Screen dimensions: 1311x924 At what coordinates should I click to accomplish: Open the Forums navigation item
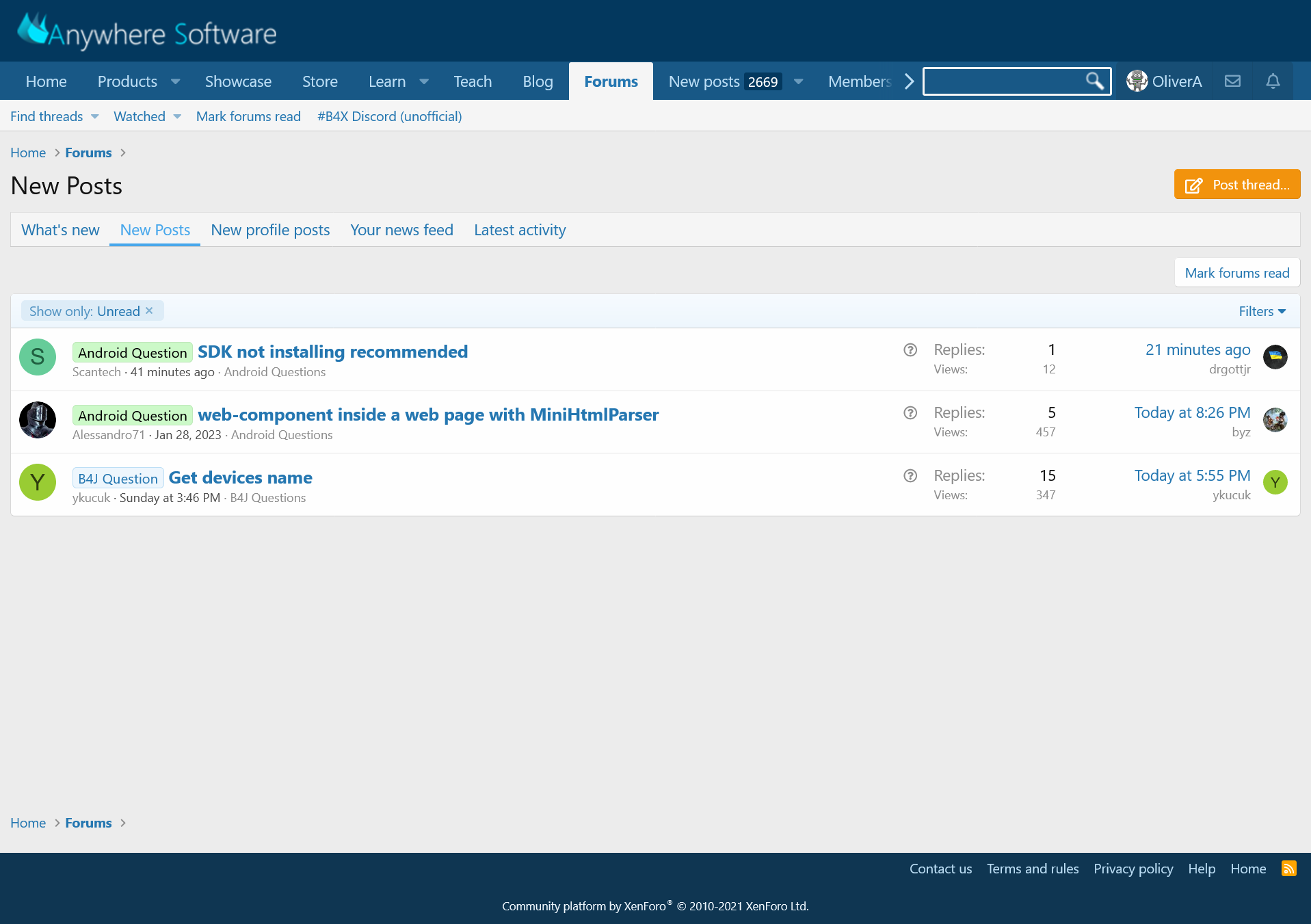(610, 81)
